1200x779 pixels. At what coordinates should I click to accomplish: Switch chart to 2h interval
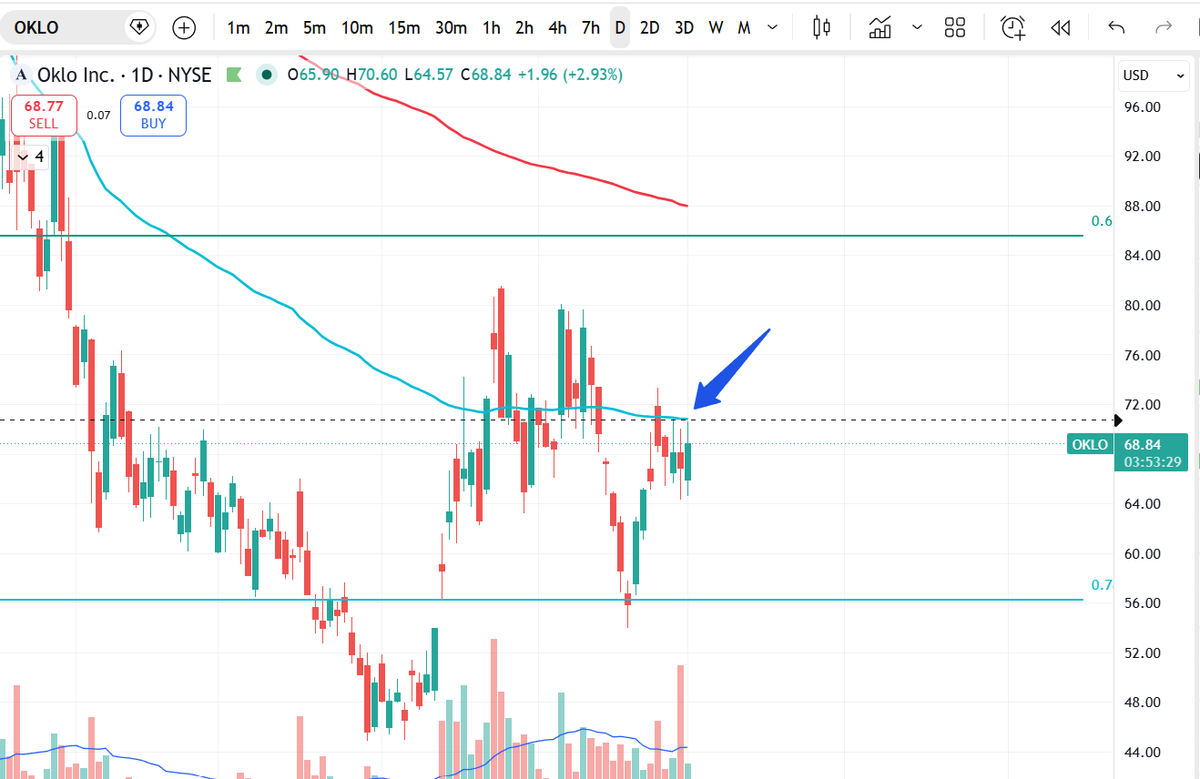click(524, 27)
